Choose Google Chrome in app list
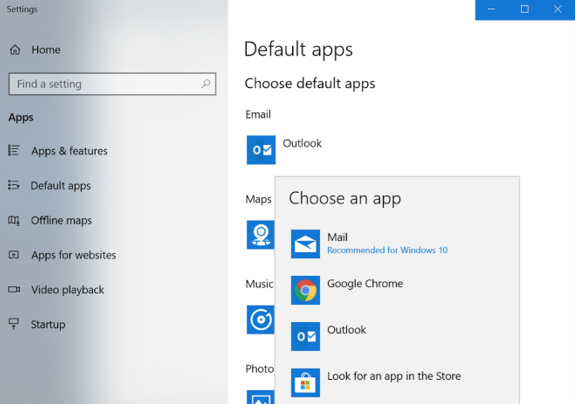 tap(397, 290)
